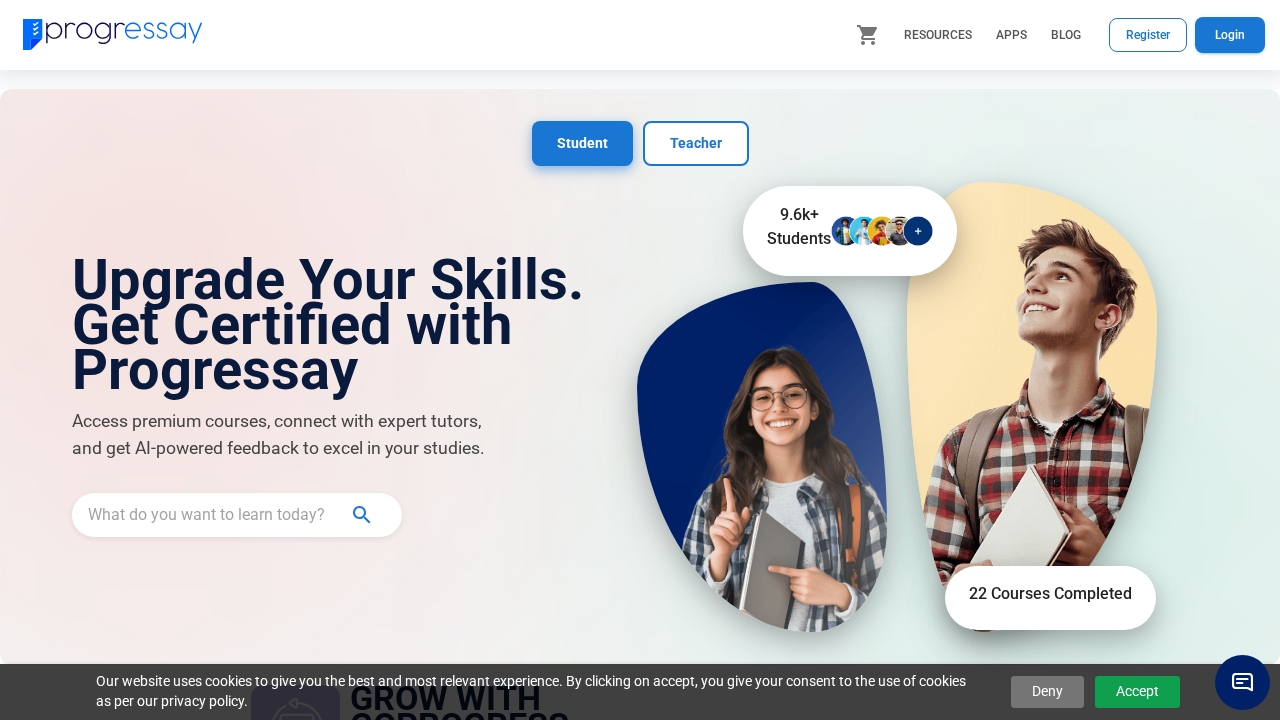Deny the cookie consent

click(x=1047, y=691)
